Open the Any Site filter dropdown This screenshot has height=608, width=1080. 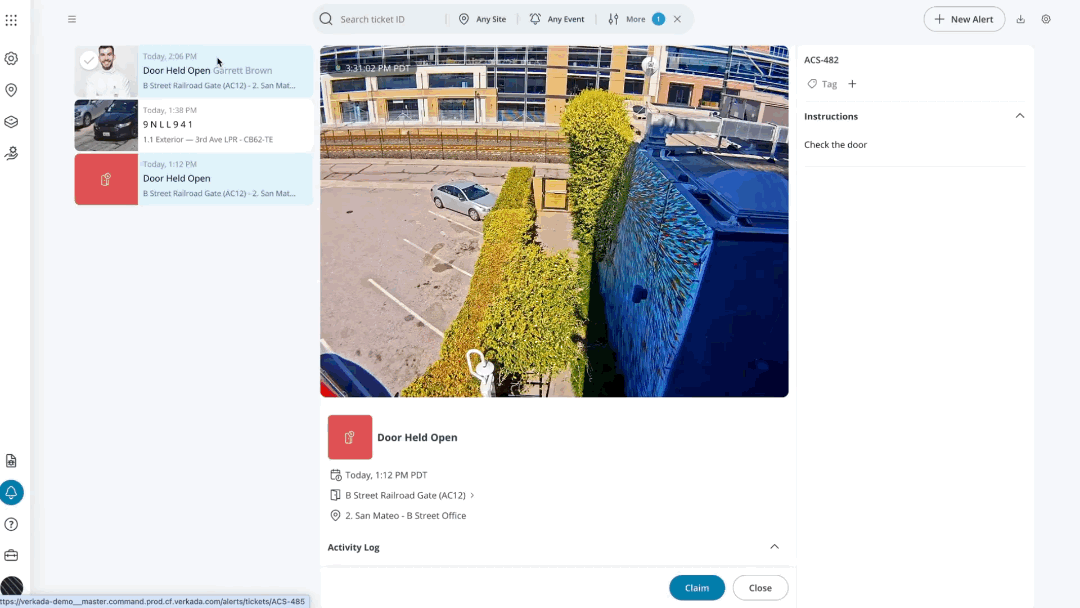482,19
